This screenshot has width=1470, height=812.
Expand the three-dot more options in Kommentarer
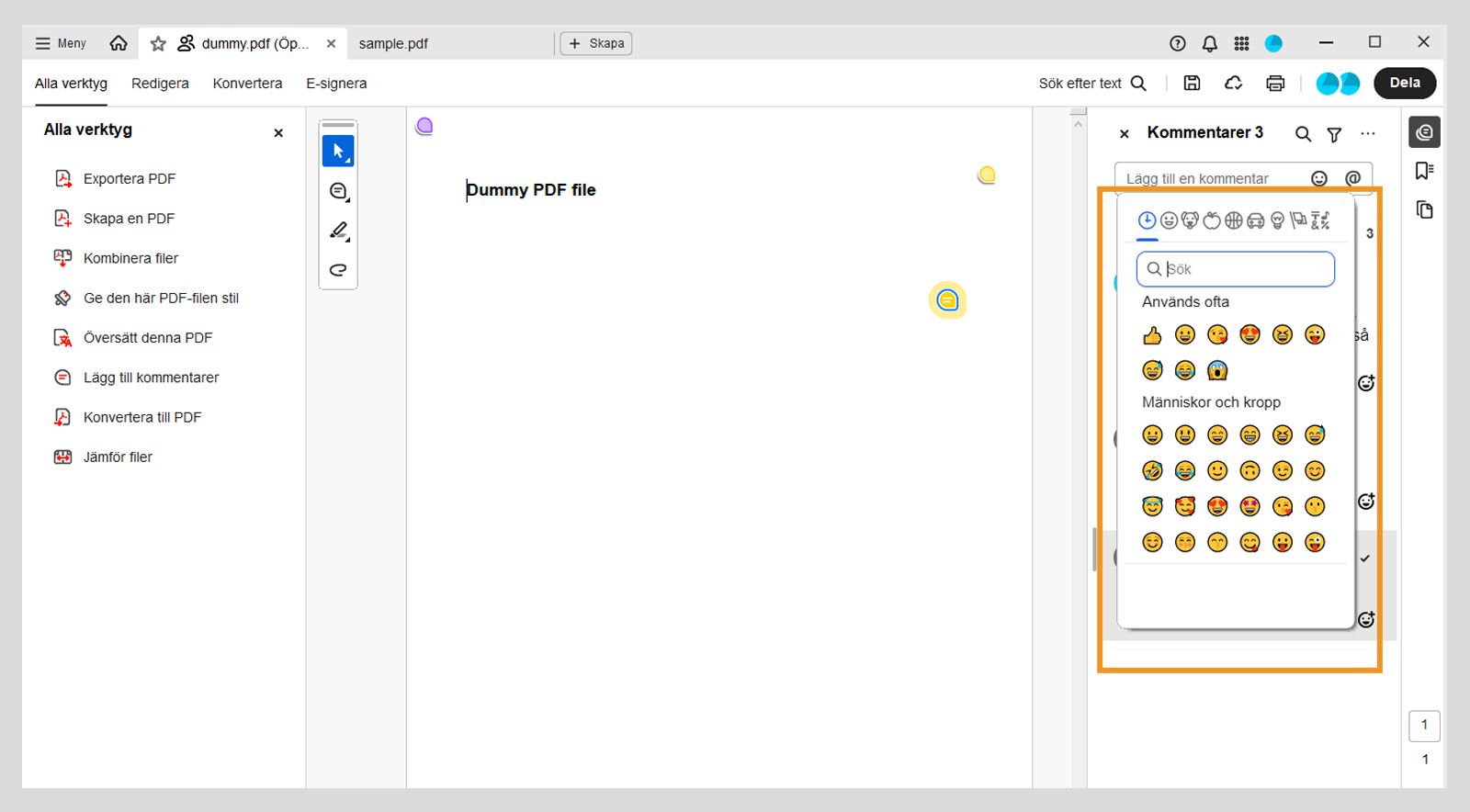1368,133
